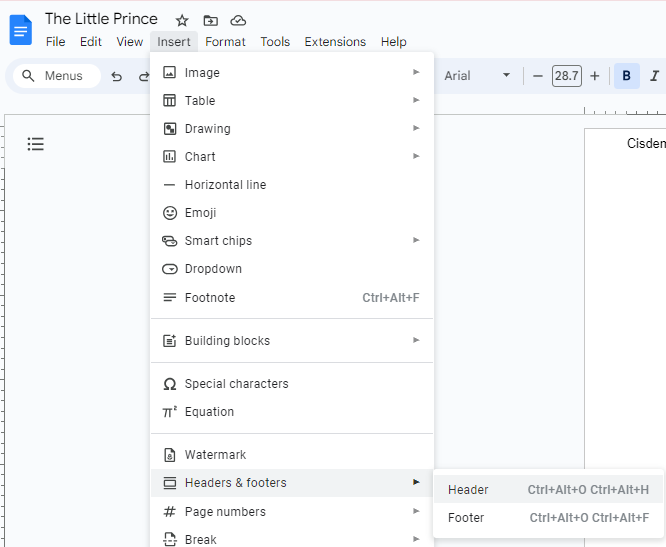Viewport: 666px width, 547px height.
Task: Click the Dropdown pill icon
Action: 170,269
